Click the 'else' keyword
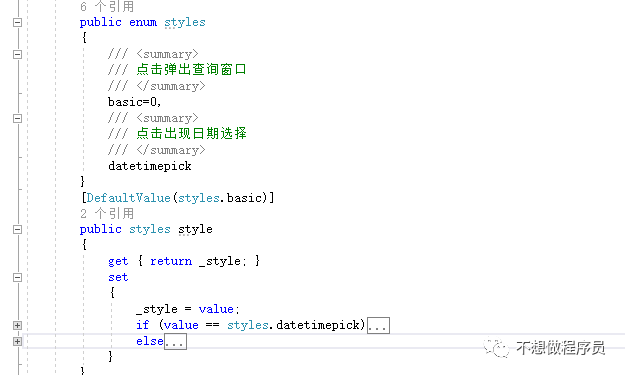Screen dimensions: 625x375 pyautogui.click(x=149, y=341)
